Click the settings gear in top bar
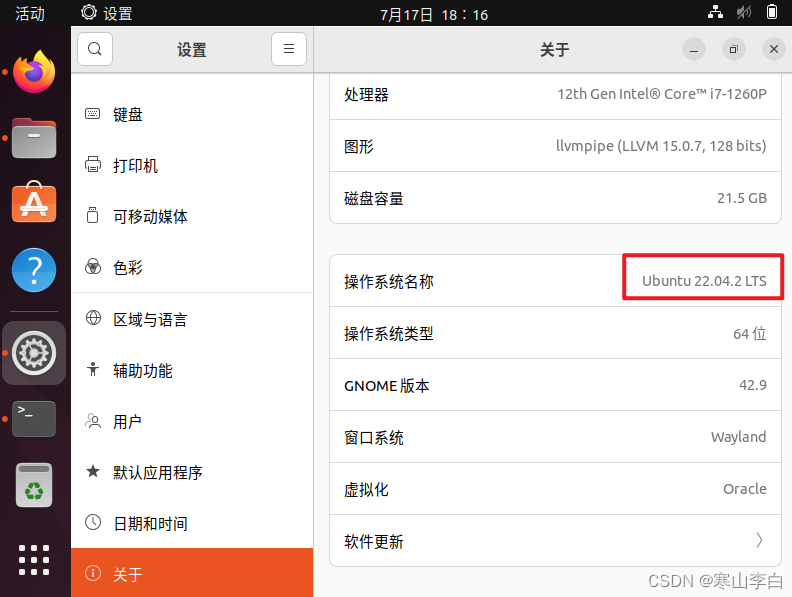Screen dimensions: 792x597 [89, 13]
